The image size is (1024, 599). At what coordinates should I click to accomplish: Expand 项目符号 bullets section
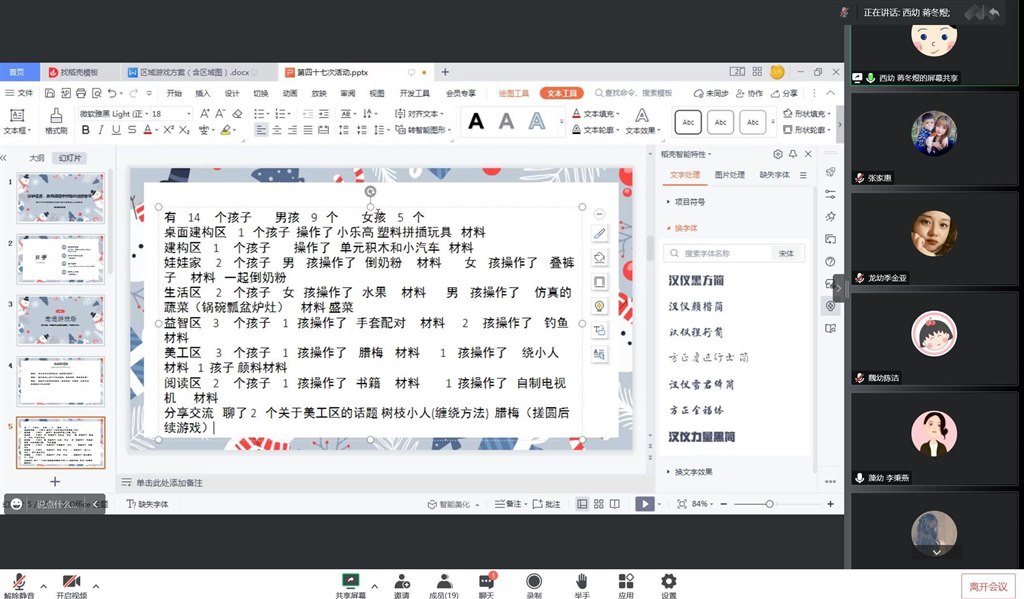pyautogui.click(x=685, y=202)
